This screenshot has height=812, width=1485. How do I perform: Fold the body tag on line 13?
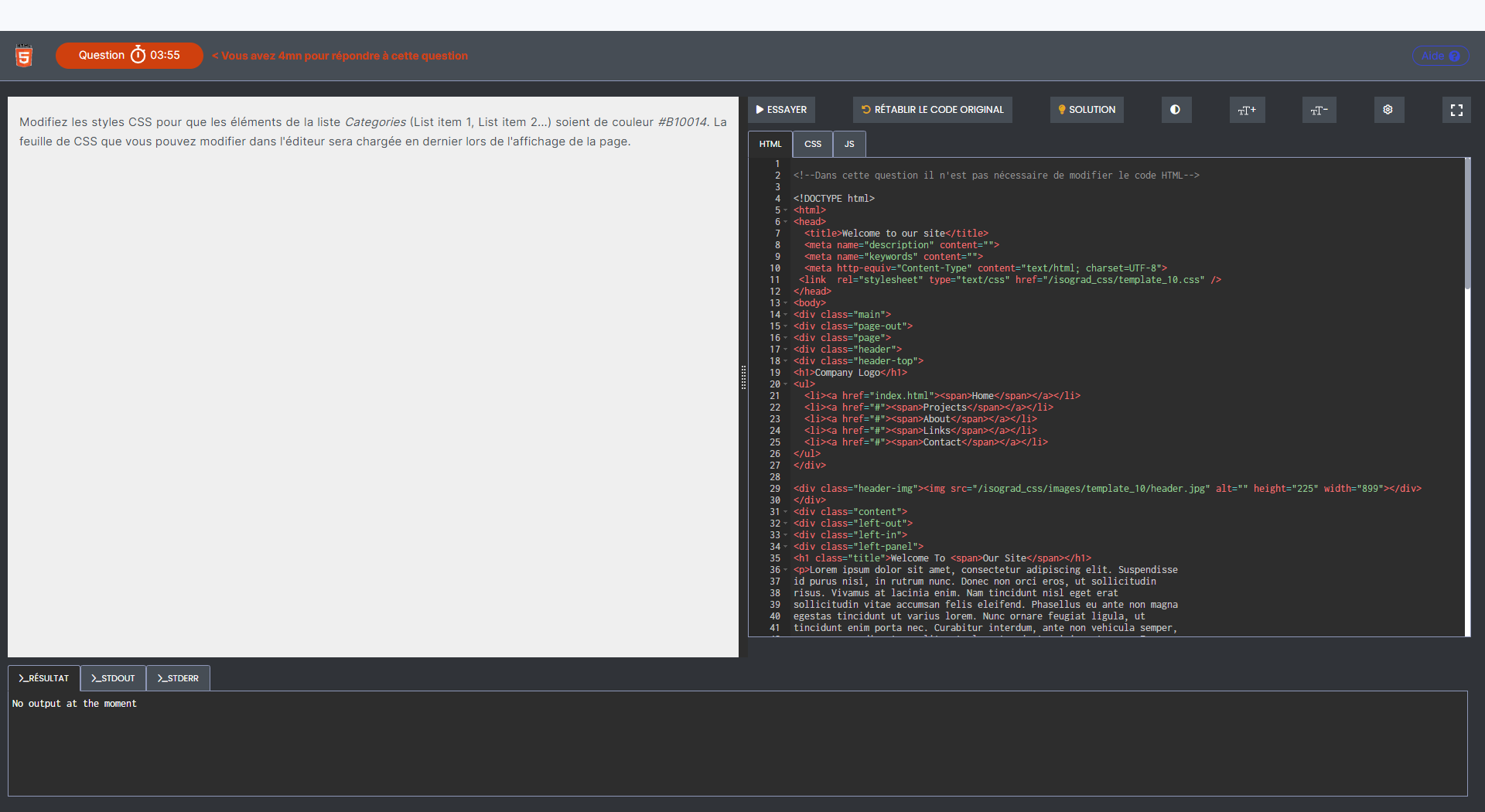786,303
